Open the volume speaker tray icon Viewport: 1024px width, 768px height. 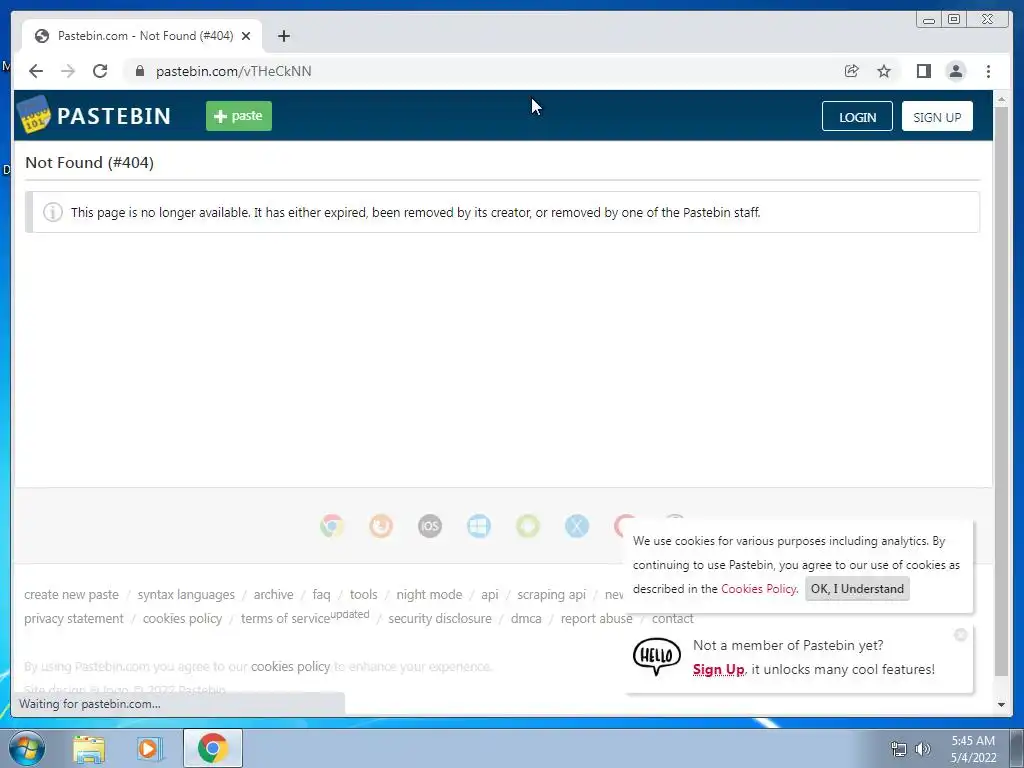coord(923,749)
